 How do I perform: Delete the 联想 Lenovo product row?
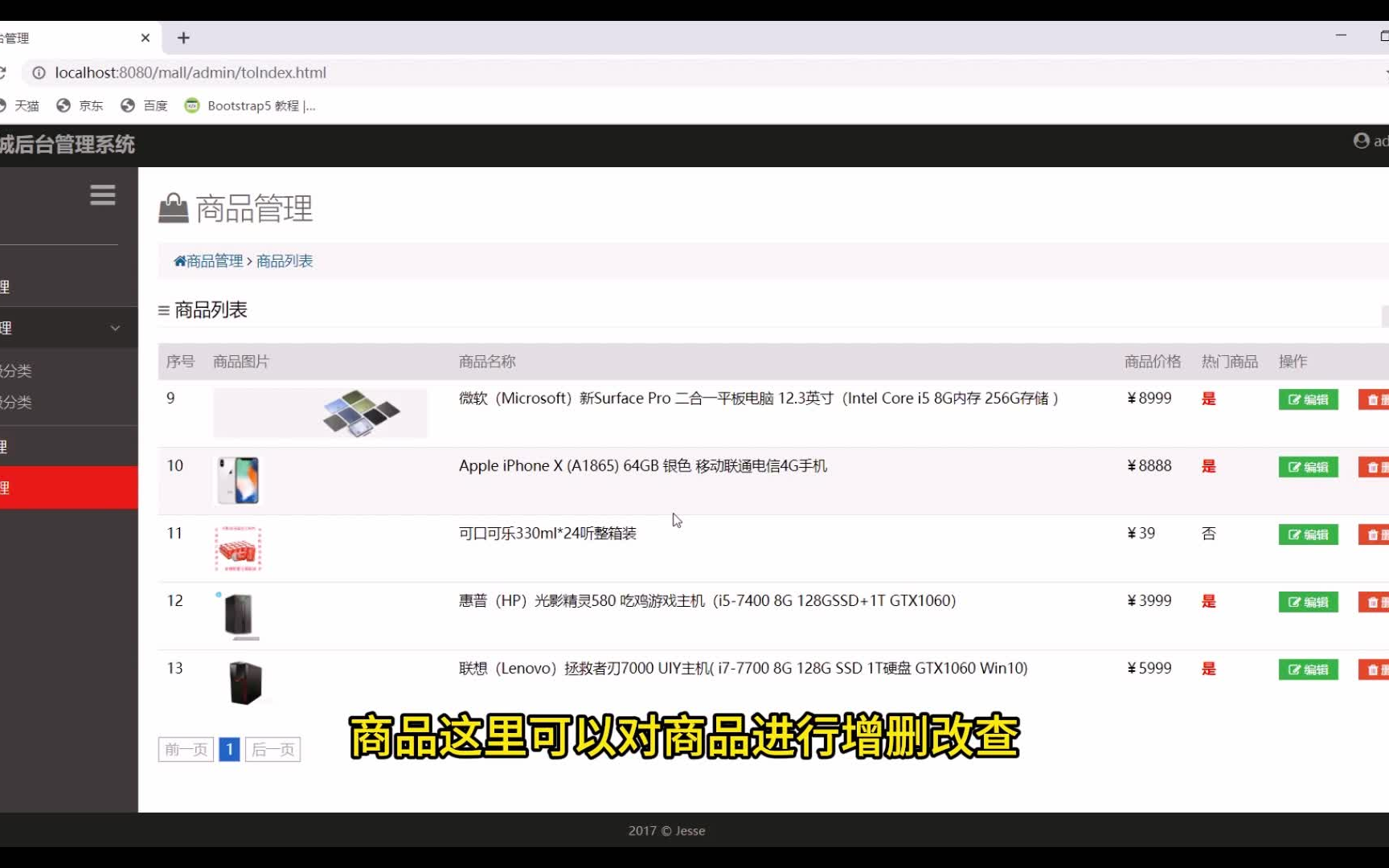click(1374, 669)
